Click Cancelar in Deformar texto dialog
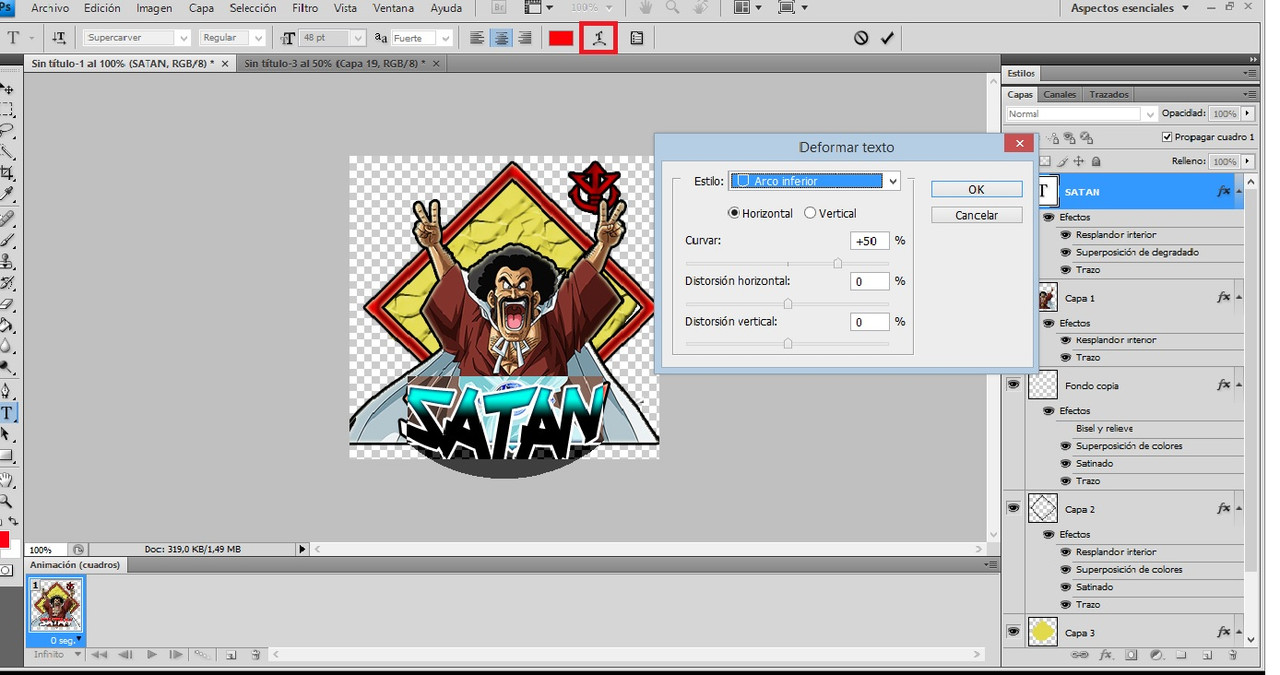 click(x=976, y=215)
